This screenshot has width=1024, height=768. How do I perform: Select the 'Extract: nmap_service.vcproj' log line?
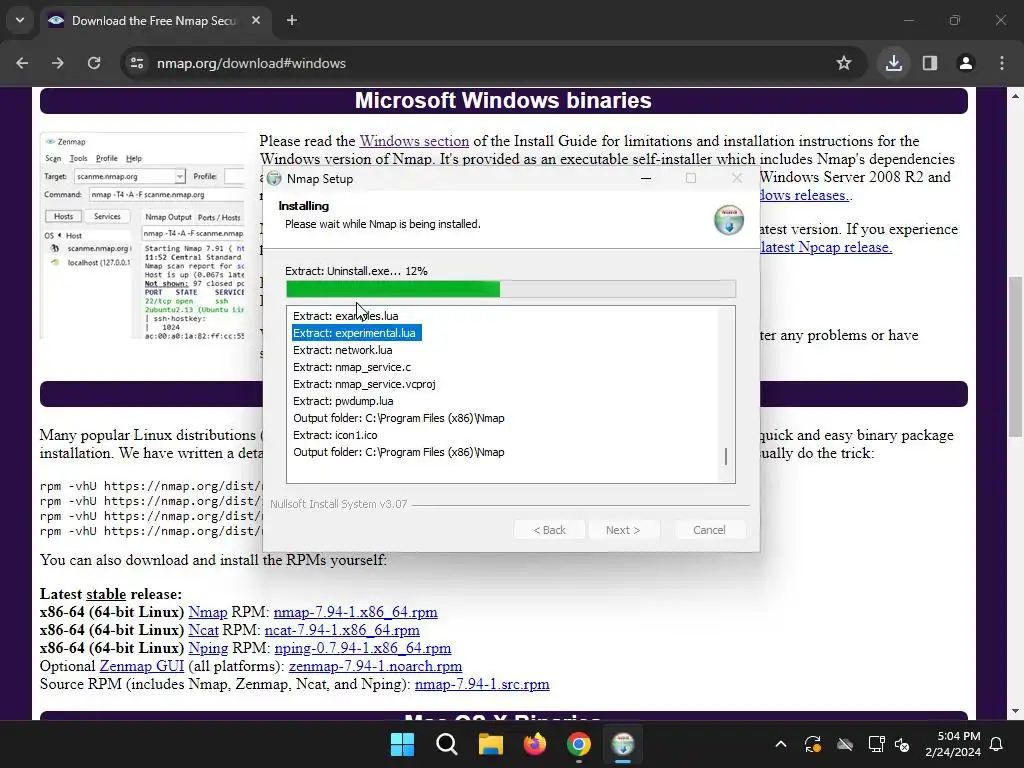(364, 384)
